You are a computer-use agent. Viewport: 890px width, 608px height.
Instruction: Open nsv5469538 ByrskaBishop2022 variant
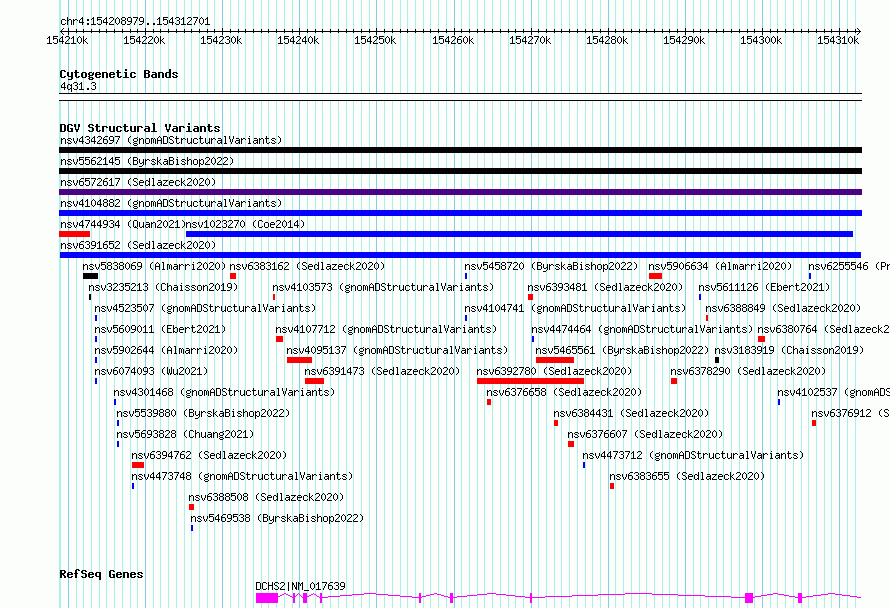coord(277,518)
